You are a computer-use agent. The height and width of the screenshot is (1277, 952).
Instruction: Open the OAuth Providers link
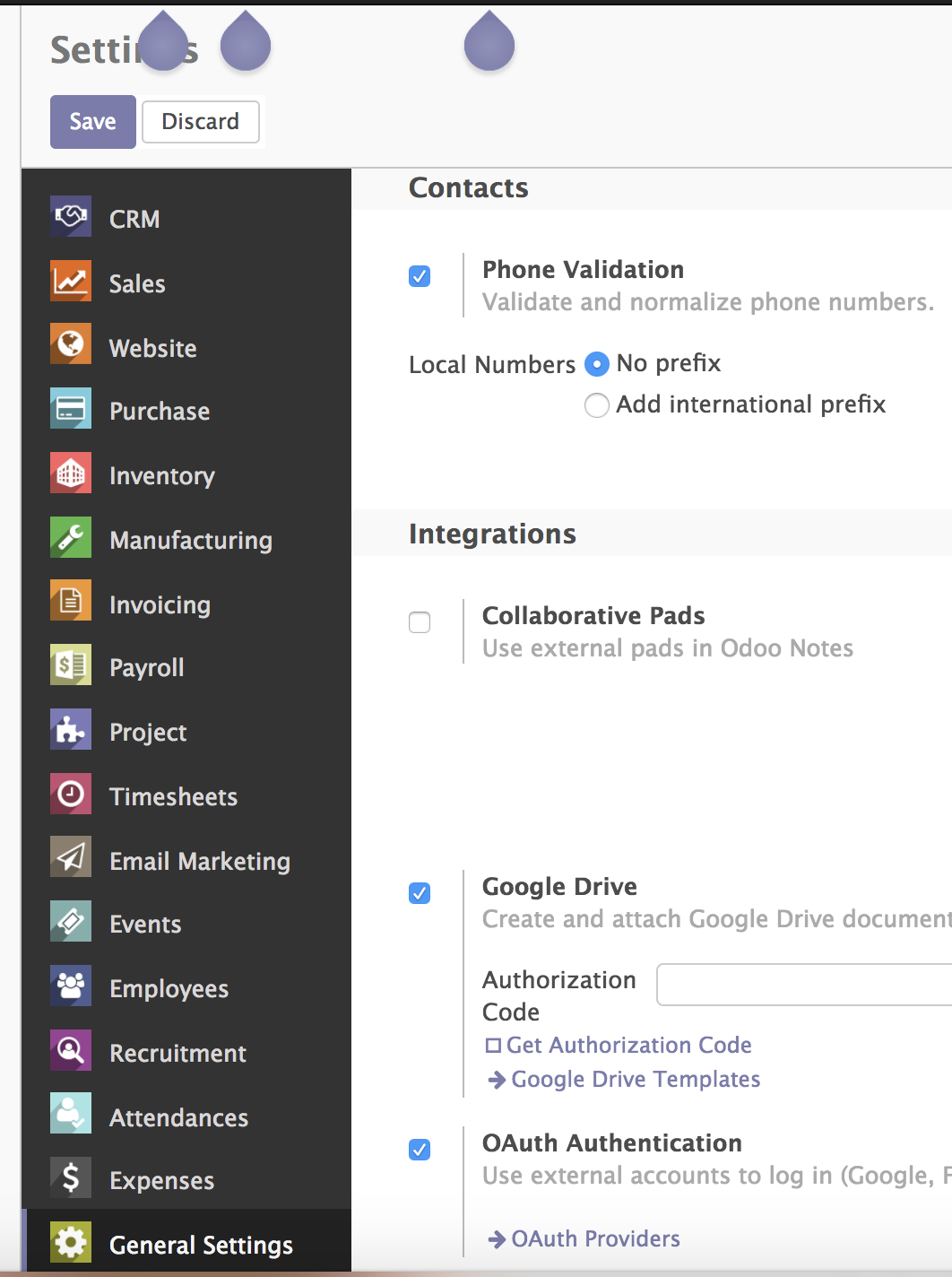click(595, 1239)
